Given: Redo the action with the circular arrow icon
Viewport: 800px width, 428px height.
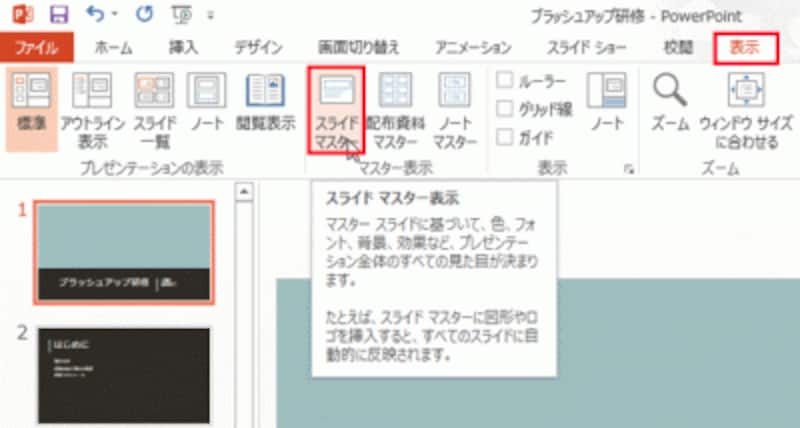Looking at the screenshot, I should pyautogui.click(x=144, y=14).
